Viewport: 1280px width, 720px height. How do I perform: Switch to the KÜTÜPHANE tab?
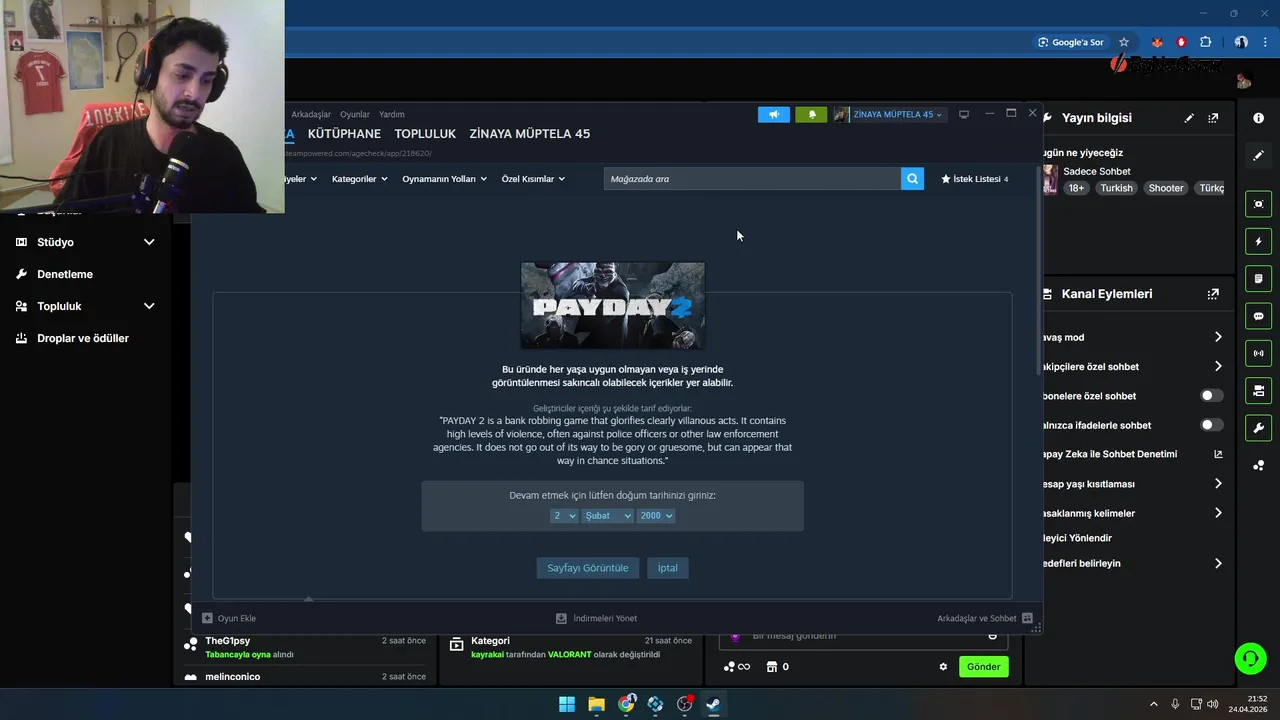click(x=344, y=134)
